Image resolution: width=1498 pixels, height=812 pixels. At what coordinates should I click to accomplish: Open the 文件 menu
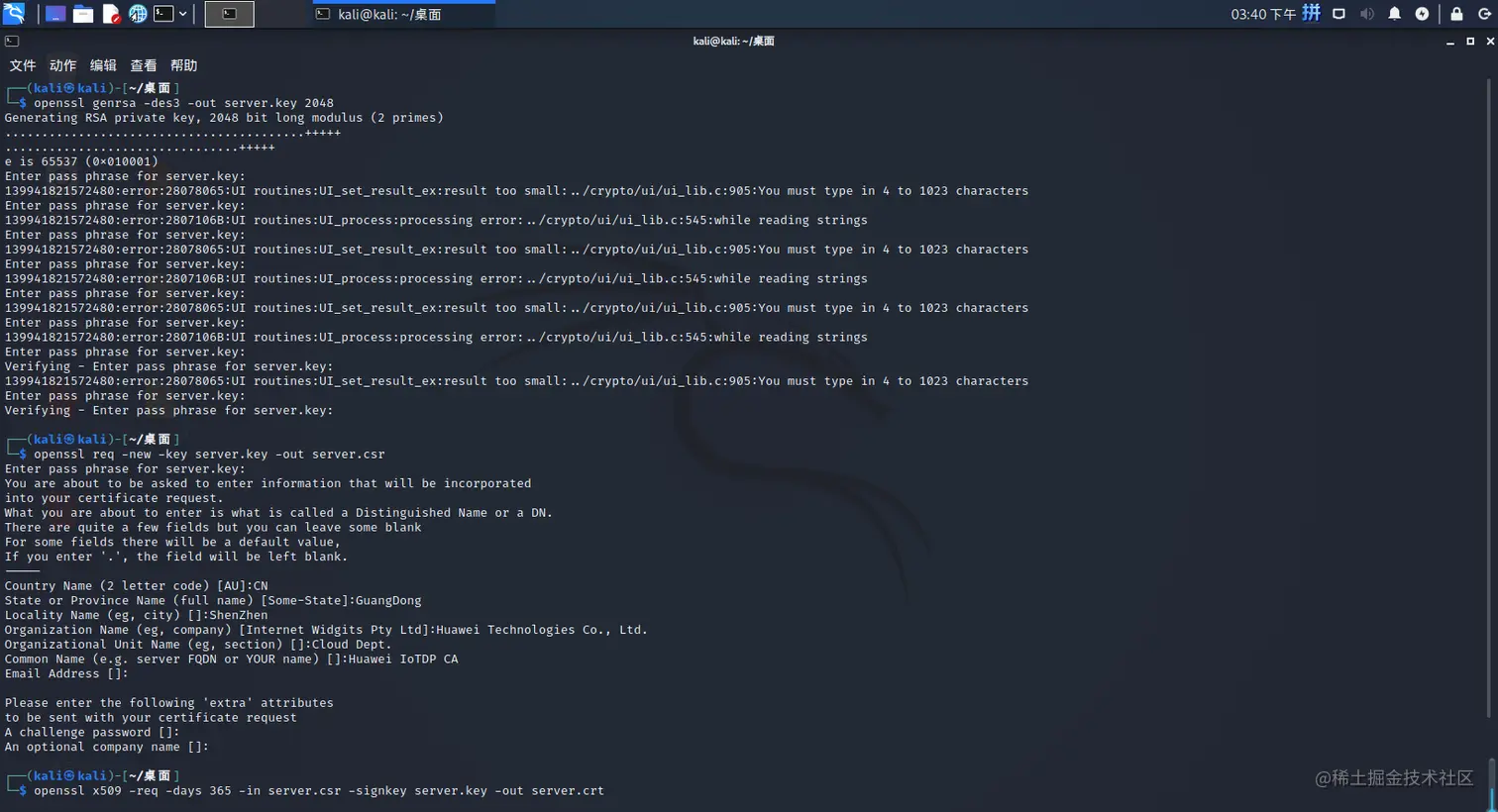click(x=22, y=65)
